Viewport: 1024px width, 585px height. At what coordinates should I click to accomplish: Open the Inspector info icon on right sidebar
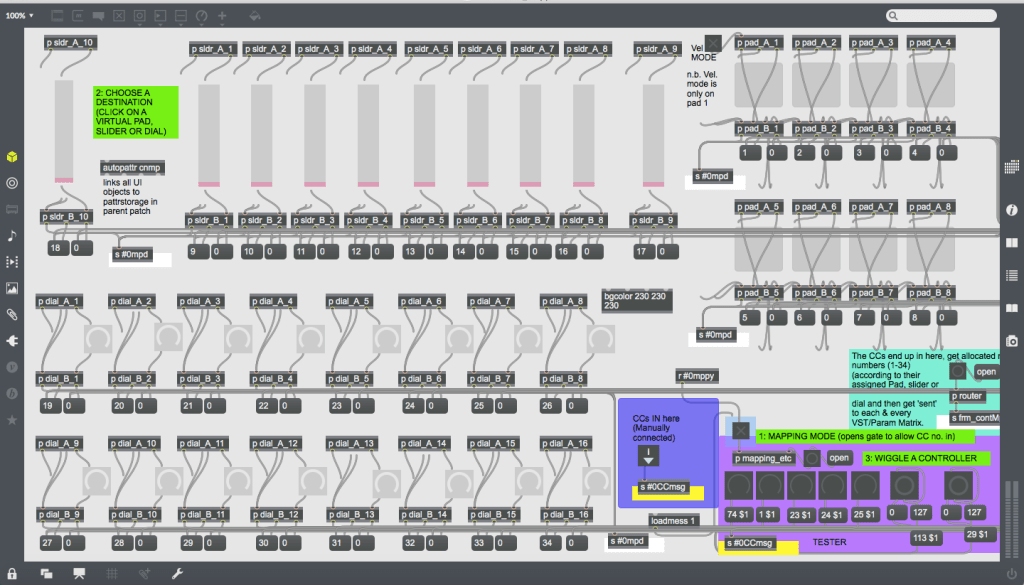[1012, 210]
